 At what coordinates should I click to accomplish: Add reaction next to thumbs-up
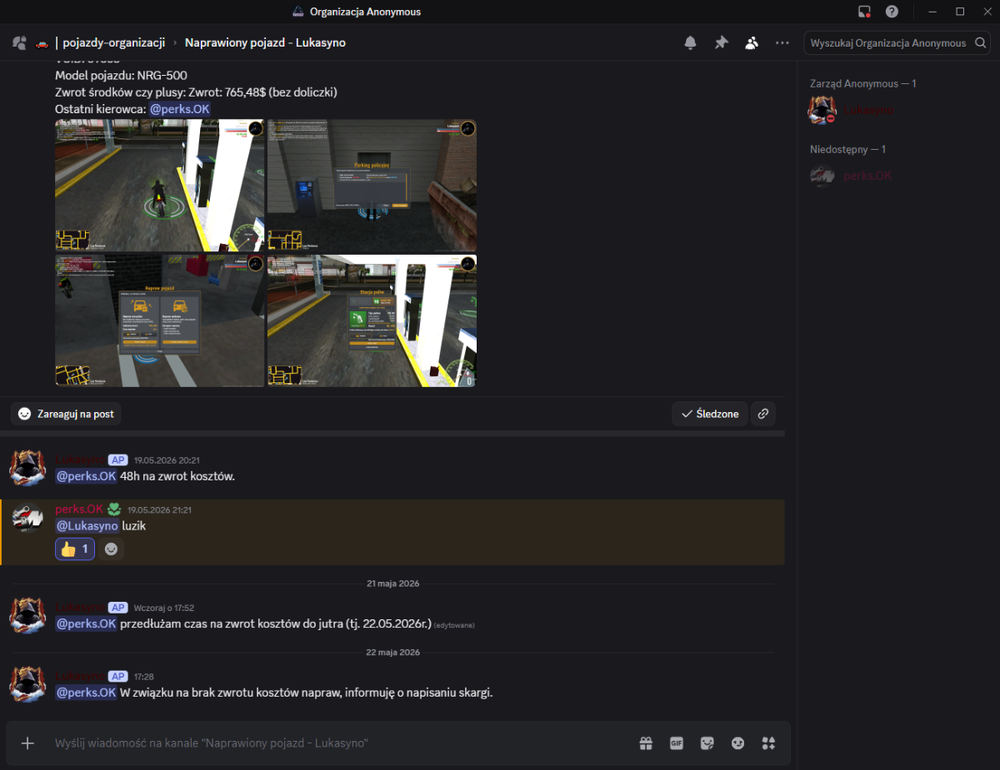[111, 549]
